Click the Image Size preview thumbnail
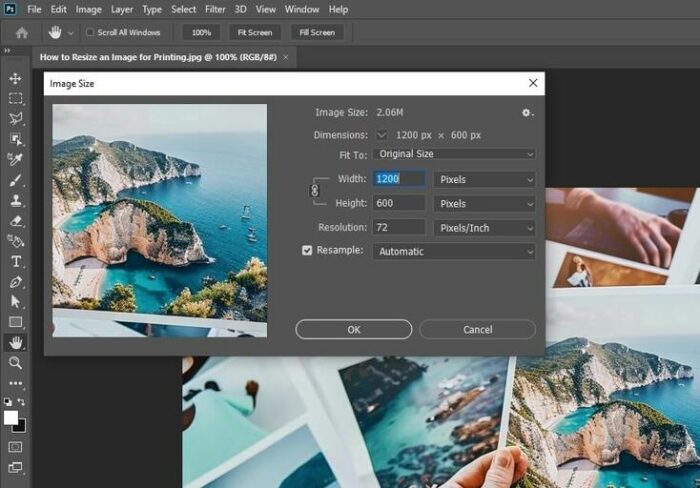The height and width of the screenshot is (488, 700). point(160,221)
